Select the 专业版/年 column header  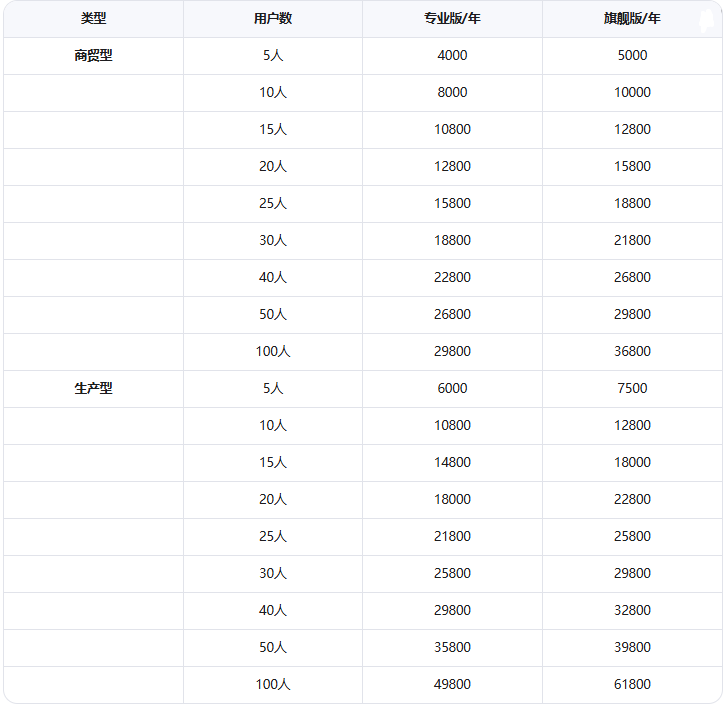pos(452,18)
